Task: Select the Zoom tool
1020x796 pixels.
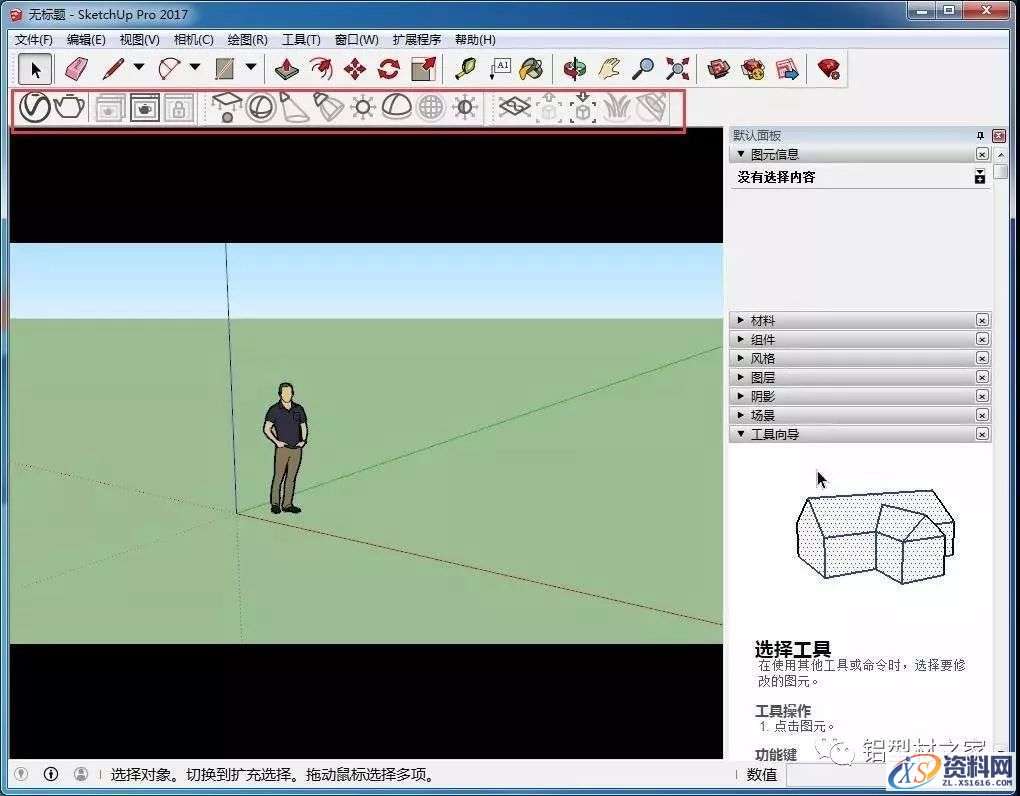Action: click(642, 69)
